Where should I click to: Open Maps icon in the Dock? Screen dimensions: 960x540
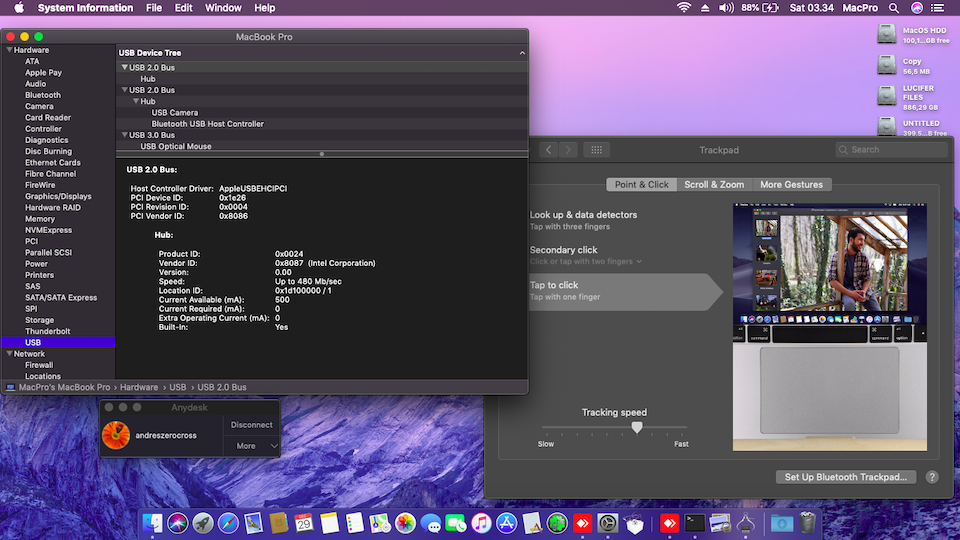point(380,523)
